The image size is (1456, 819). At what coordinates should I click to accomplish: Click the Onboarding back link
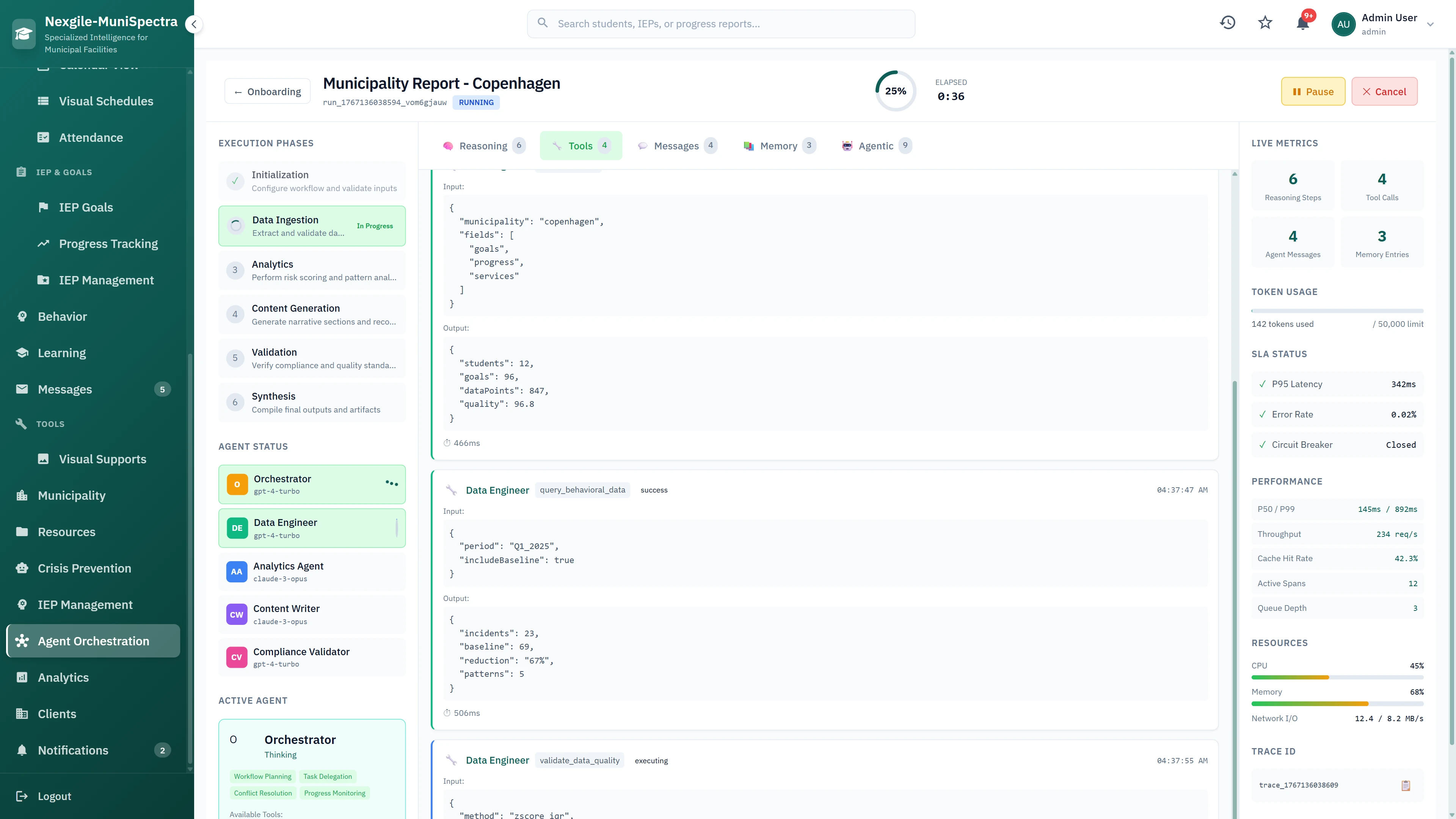(267, 91)
